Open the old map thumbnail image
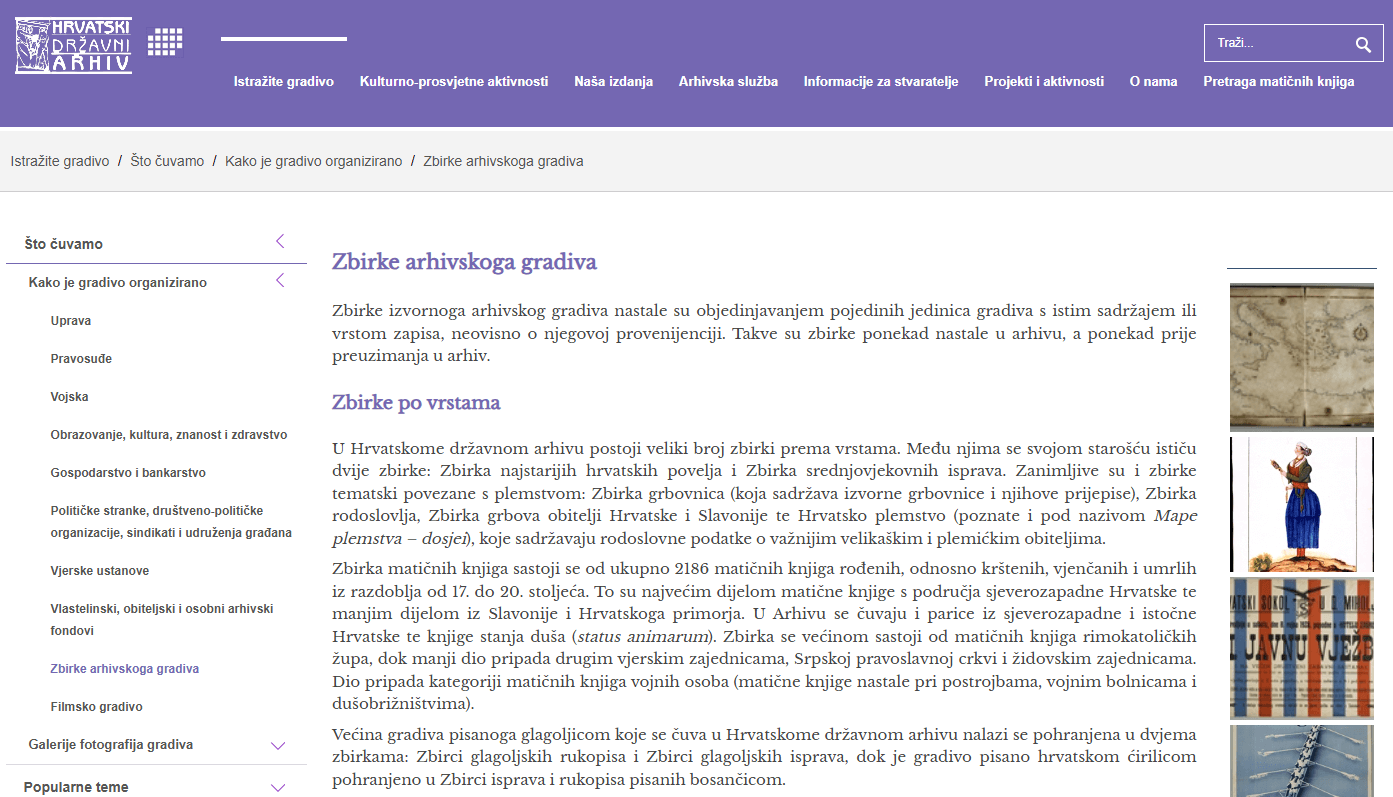The height and width of the screenshot is (797, 1393). point(1300,357)
